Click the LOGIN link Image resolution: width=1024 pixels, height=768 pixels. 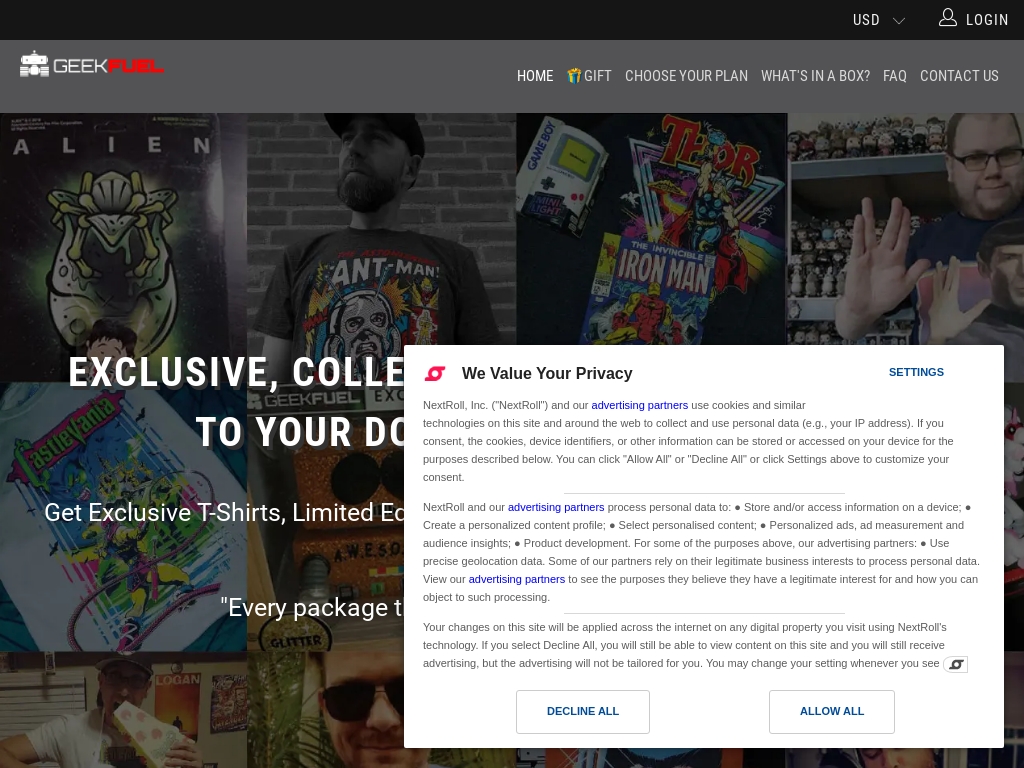coord(987,20)
